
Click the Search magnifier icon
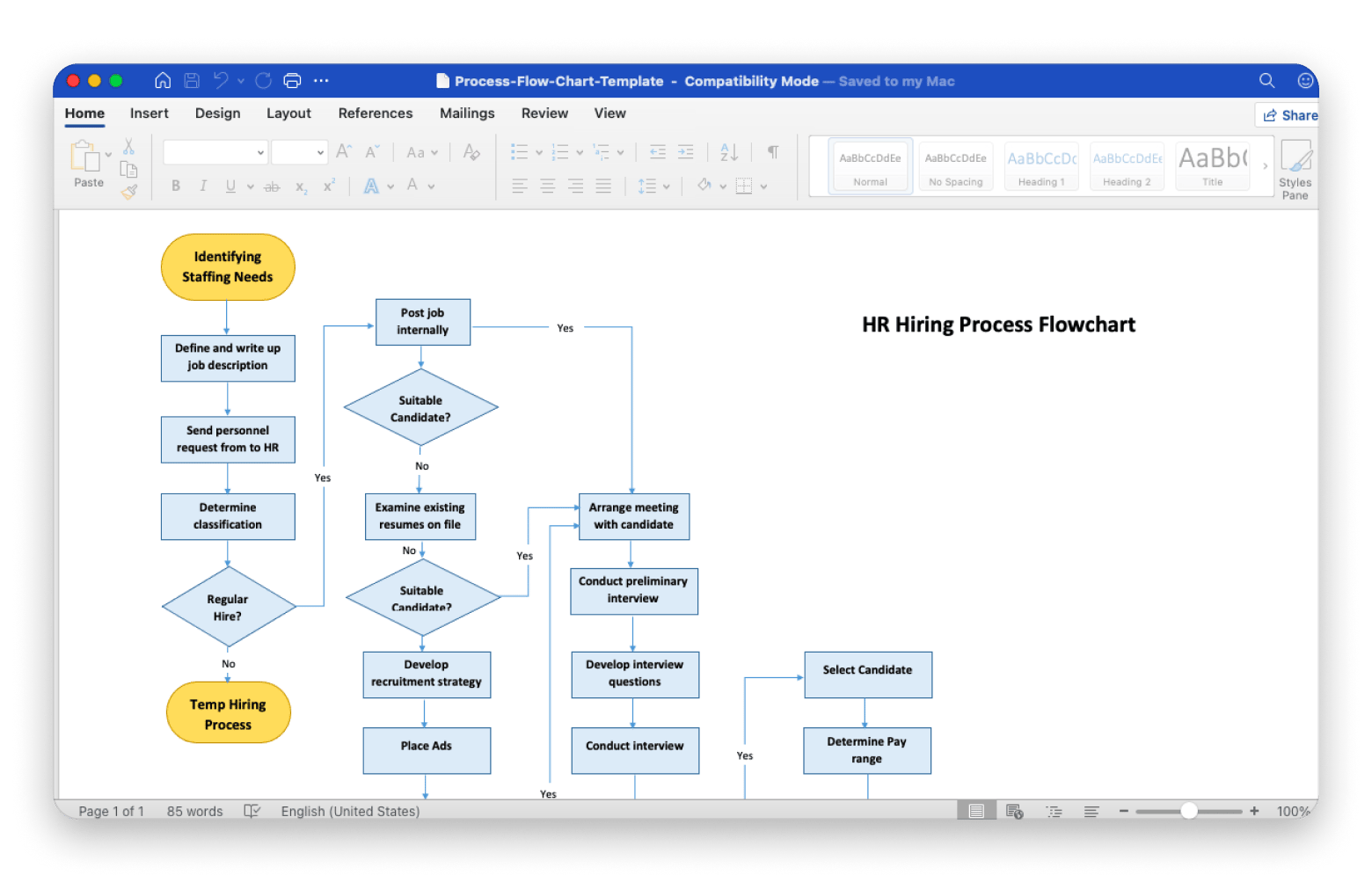pos(1266,81)
